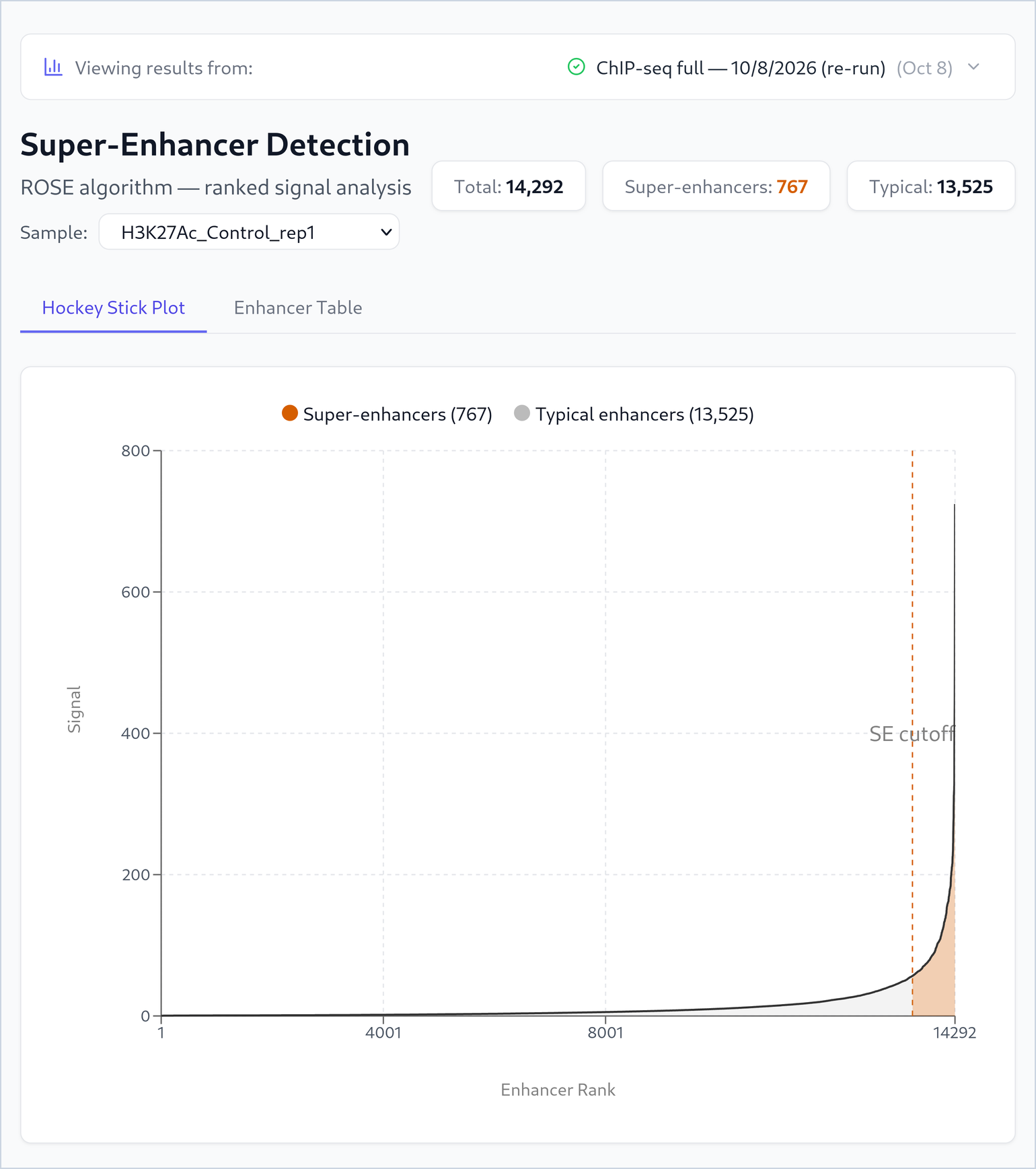Click the Signal axis title
The width and height of the screenshot is (1036, 1169).
[x=74, y=709]
